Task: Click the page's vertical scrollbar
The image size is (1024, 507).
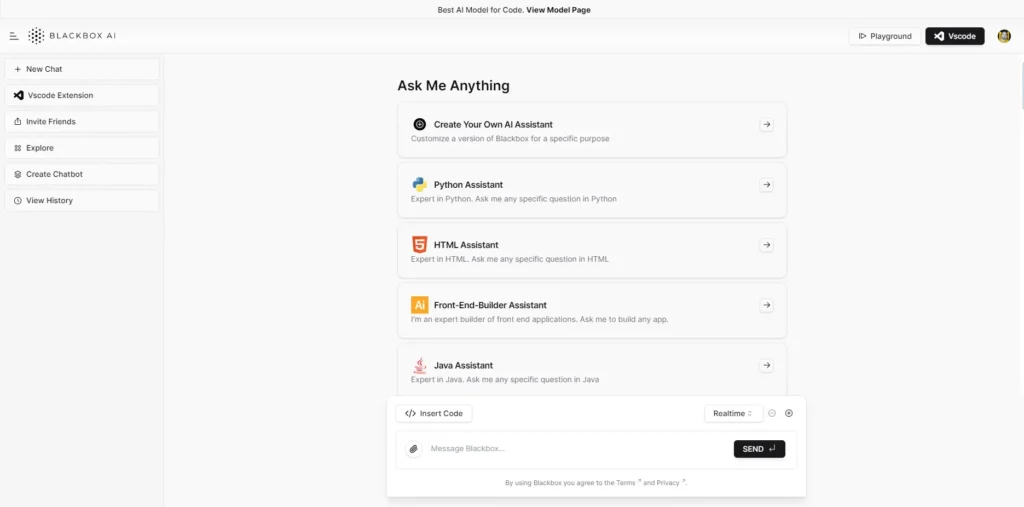Action: coord(1021,85)
